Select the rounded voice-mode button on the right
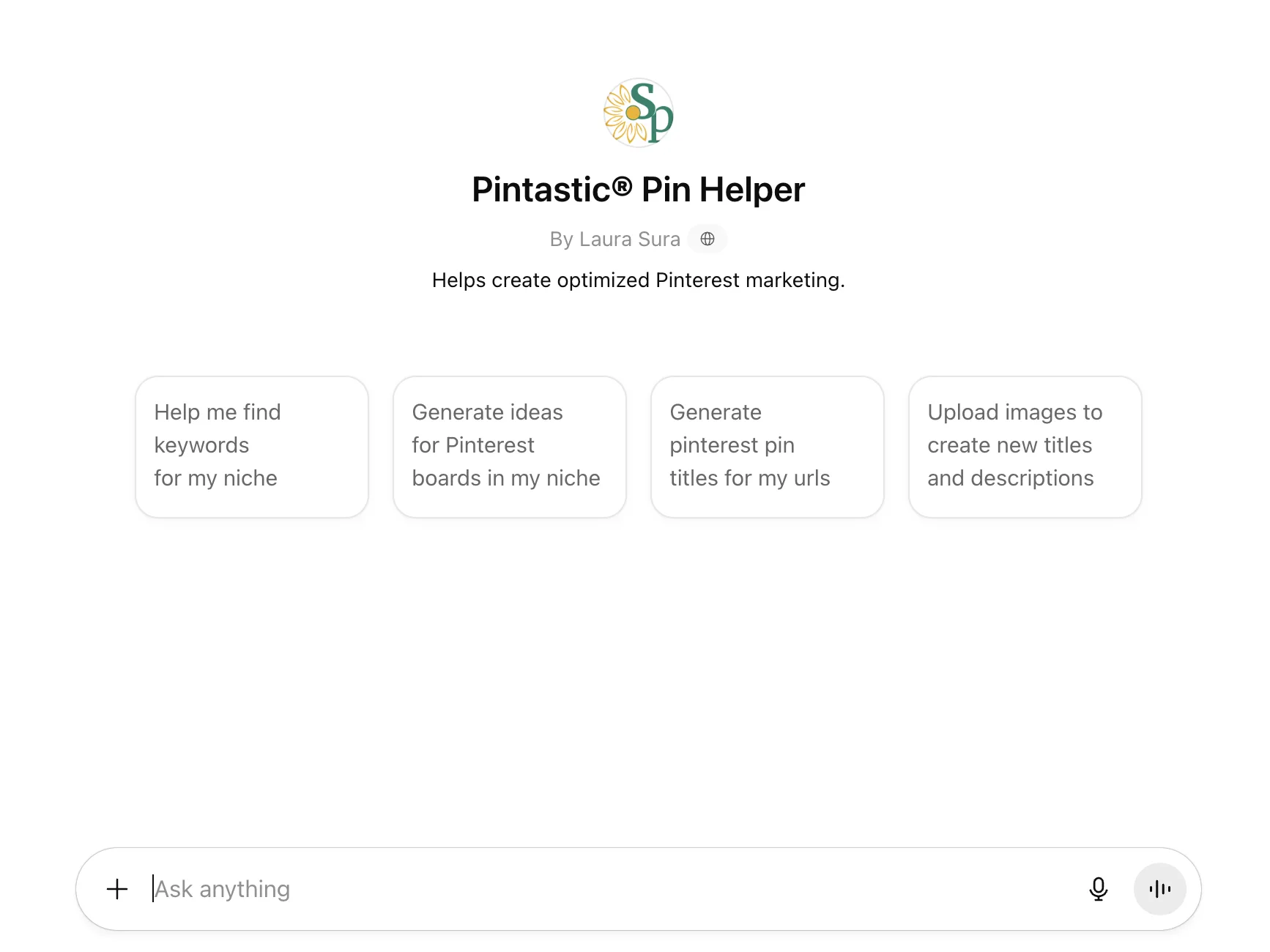This screenshot has height=952, width=1270. pos(1159,888)
